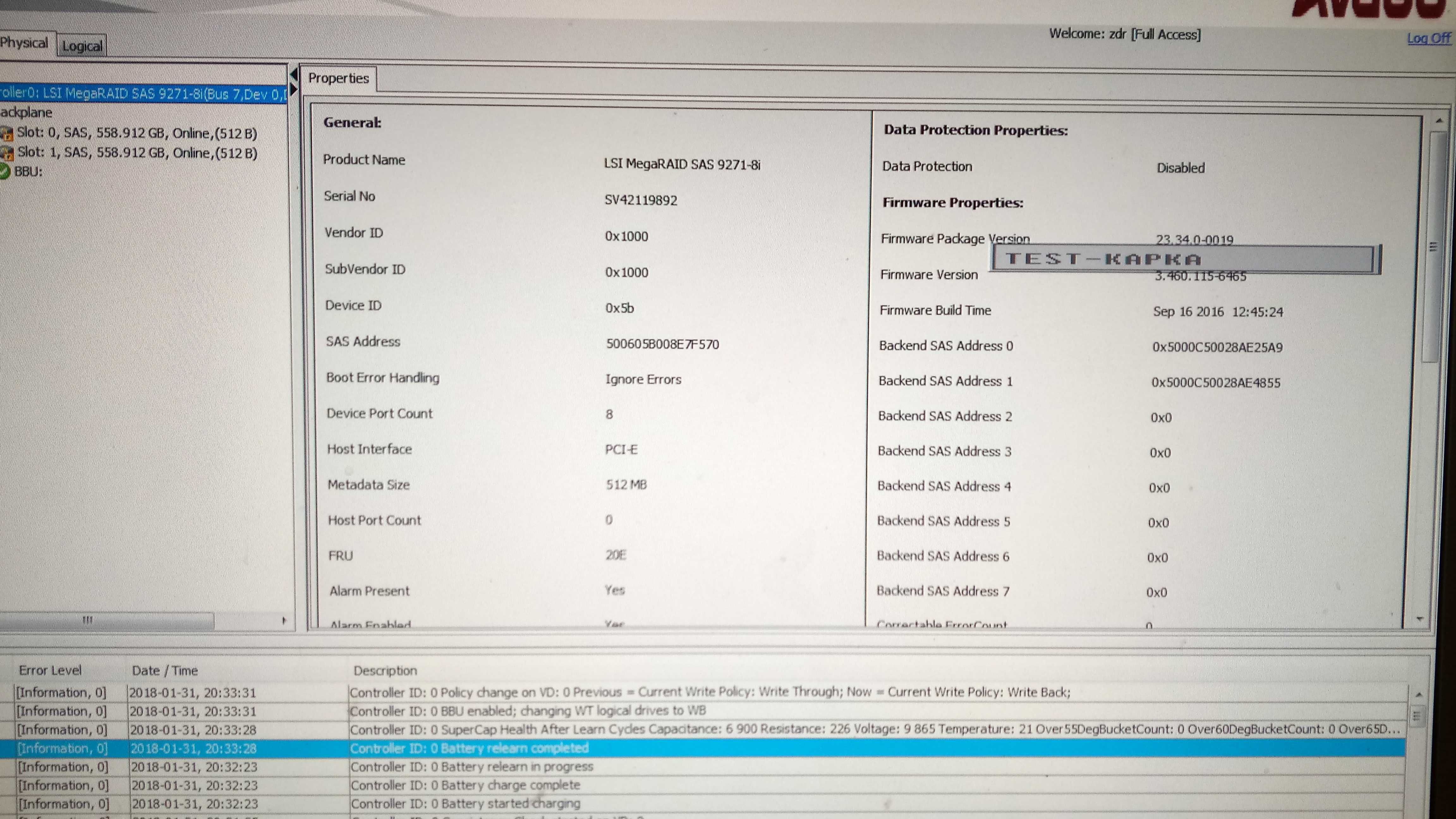
Task: Sort log by Error Level column
Action: [x=50, y=670]
